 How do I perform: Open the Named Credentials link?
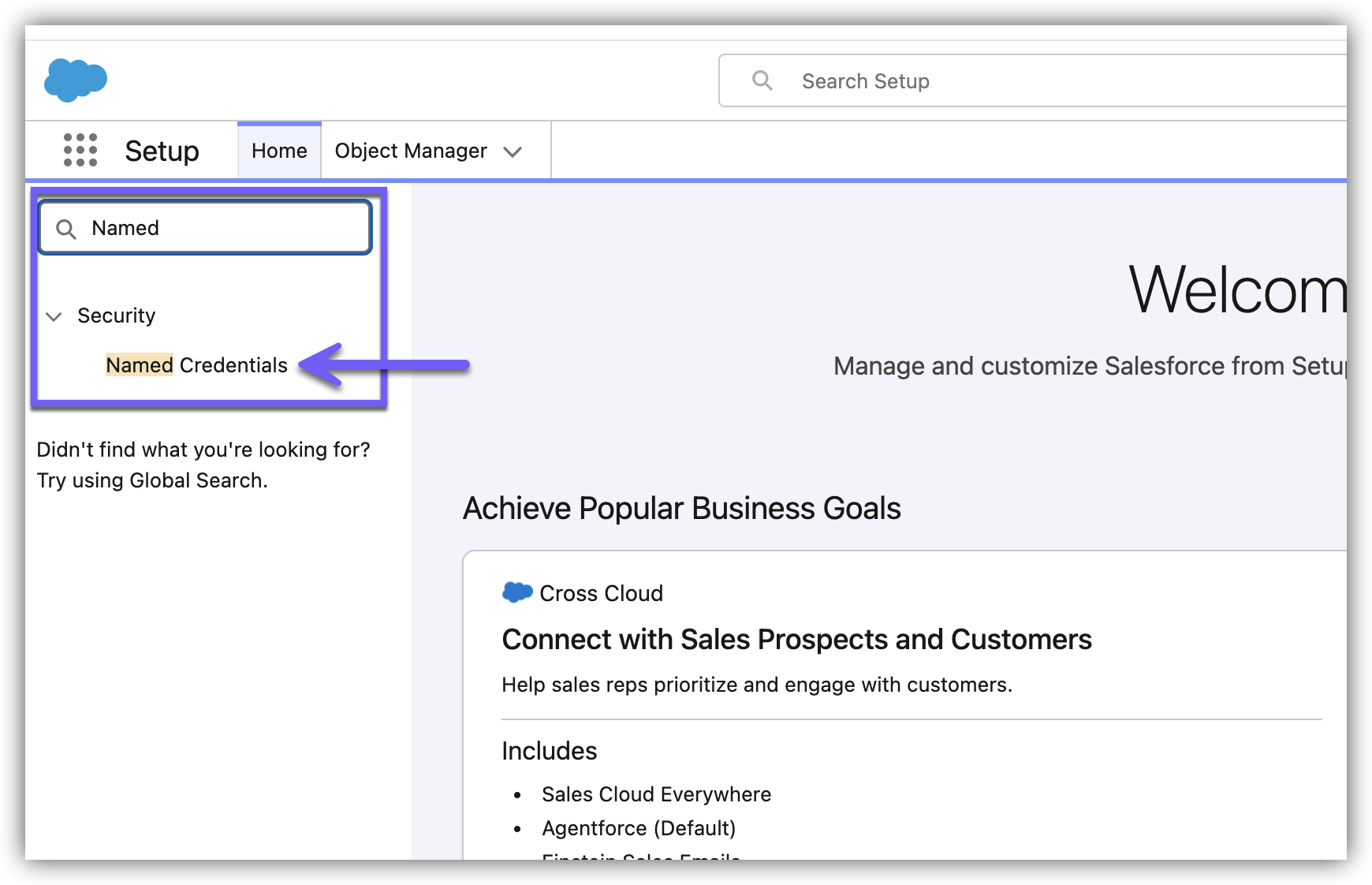point(196,365)
